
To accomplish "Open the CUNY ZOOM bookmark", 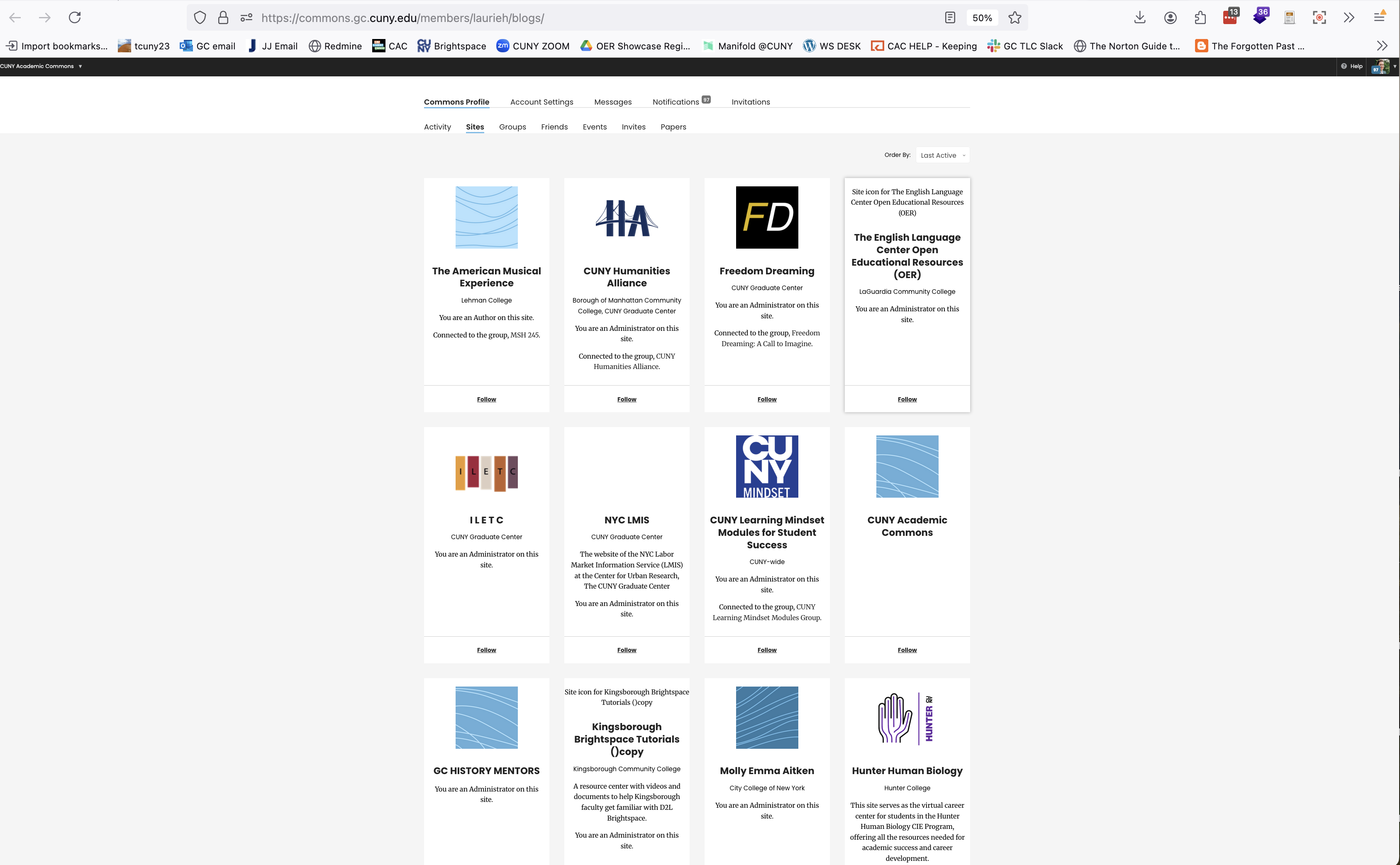I will 532,46.
